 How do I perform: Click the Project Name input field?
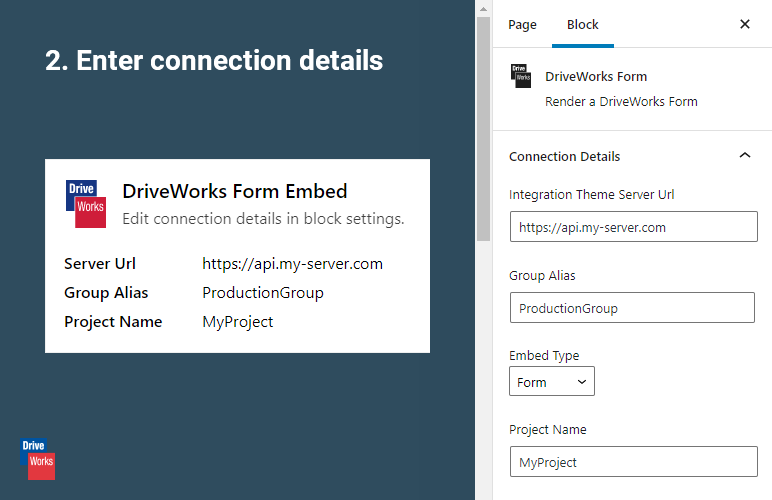click(x=634, y=462)
